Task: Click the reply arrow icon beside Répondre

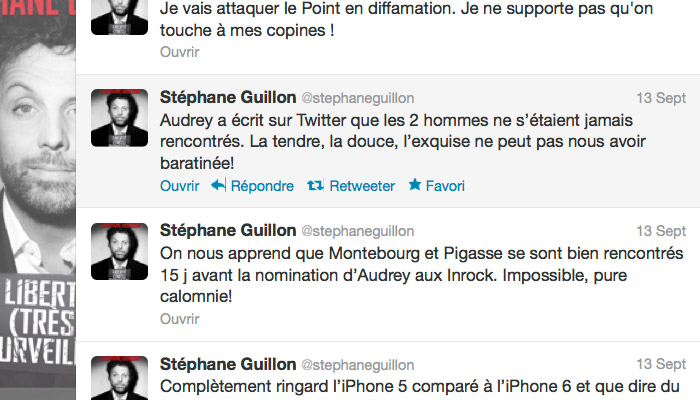Action: tap(219, 186)
